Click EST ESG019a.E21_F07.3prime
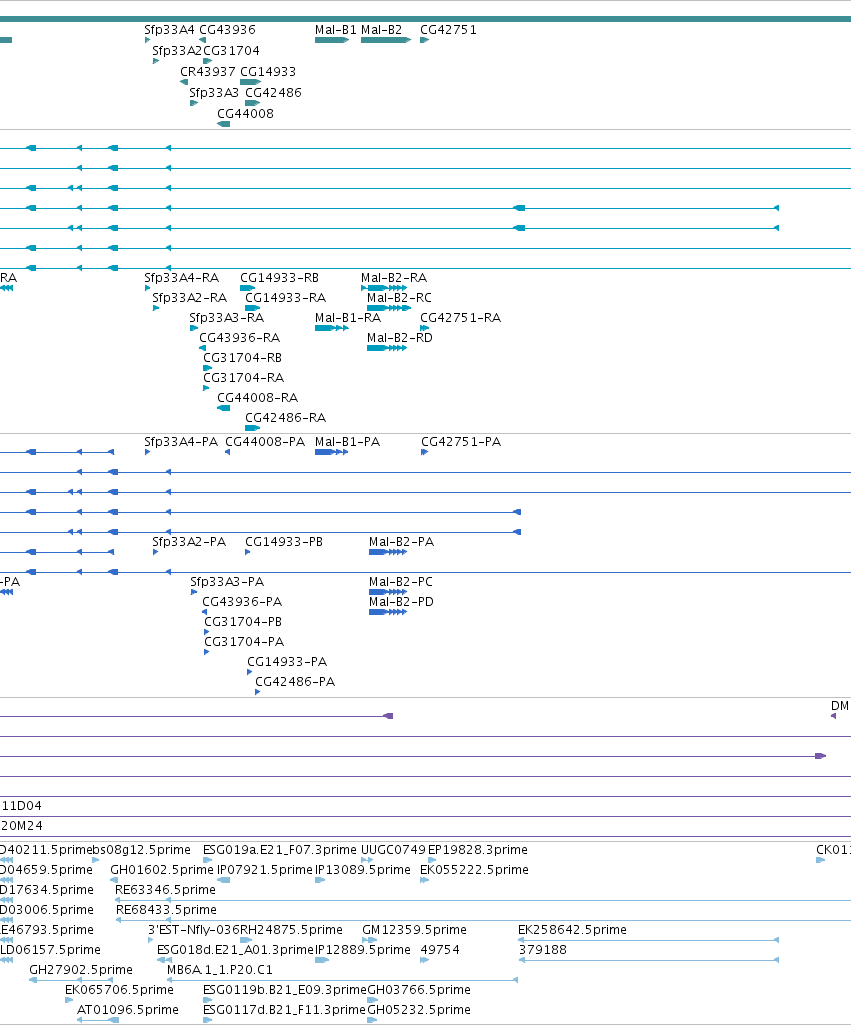Screen dimensions: 851x1025 click(280, 850)
